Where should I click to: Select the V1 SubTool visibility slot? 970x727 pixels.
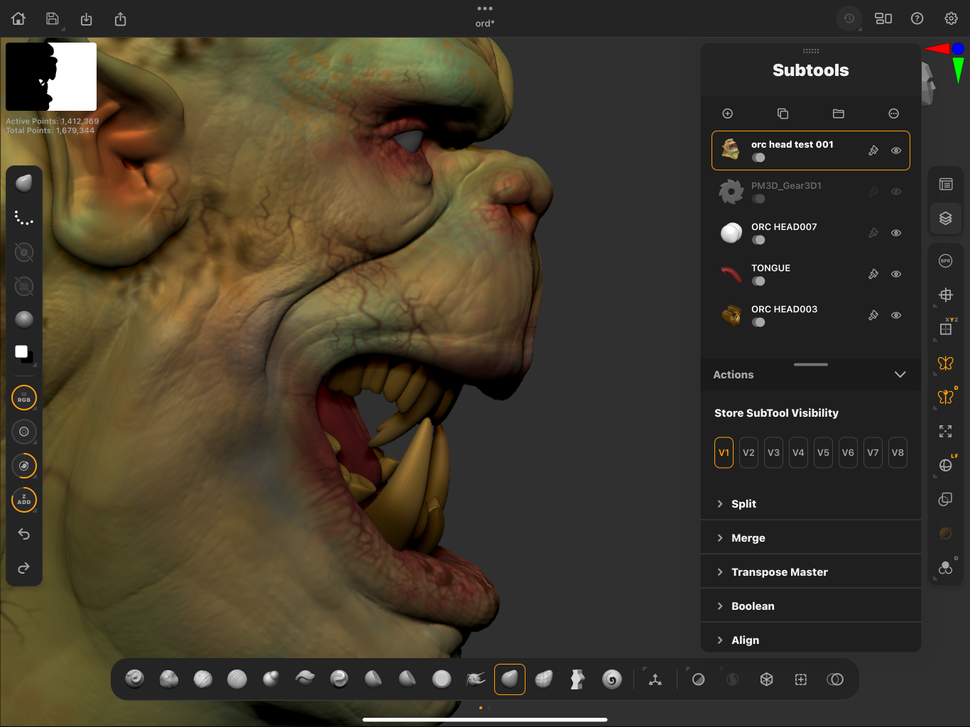pyautogui.click(x=723, y=452)
